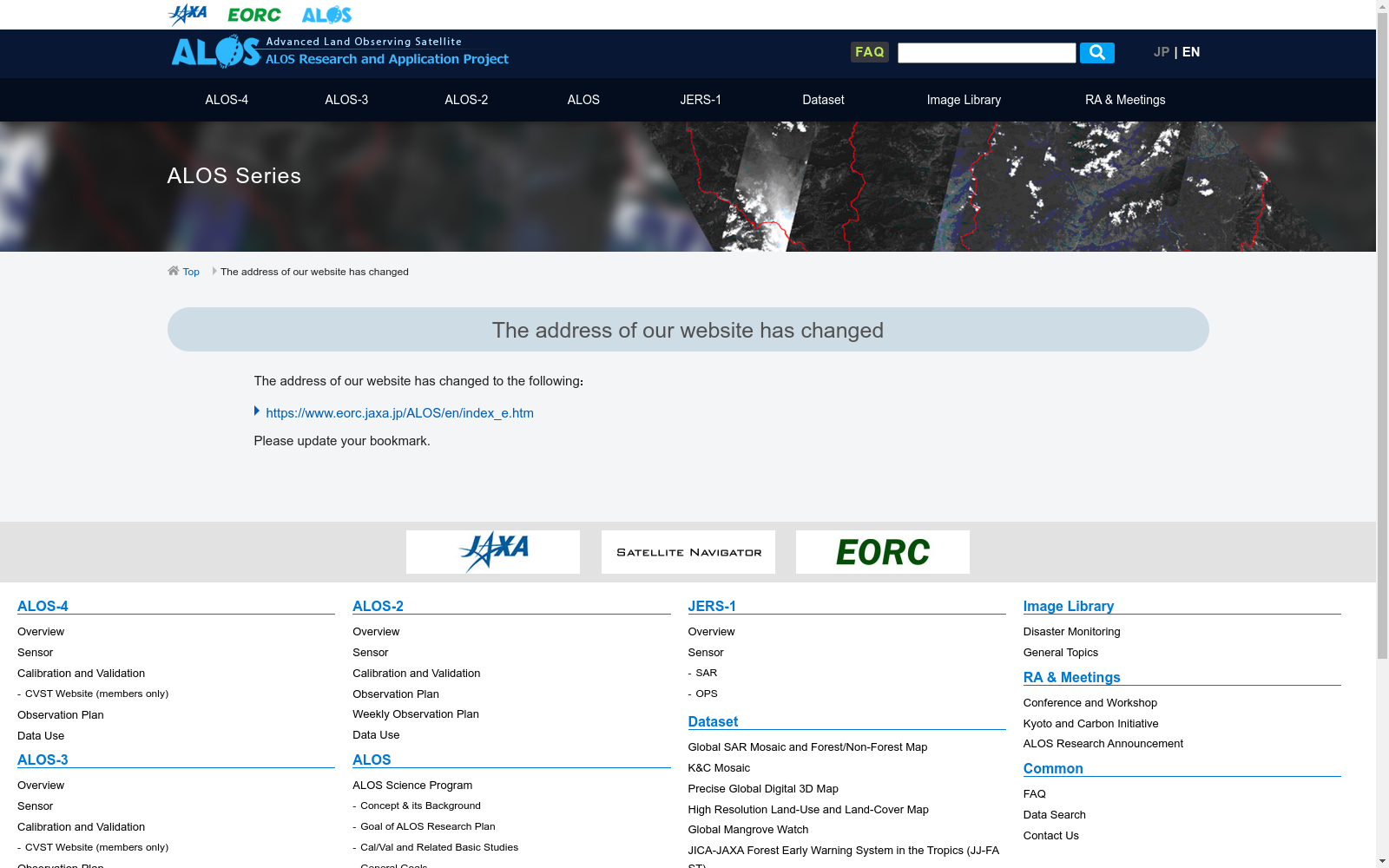Image resolution: width=1389 pixels, height=868 pixels.
Task: Open Data Search footer link
Action: click(x=1054, y=814)
